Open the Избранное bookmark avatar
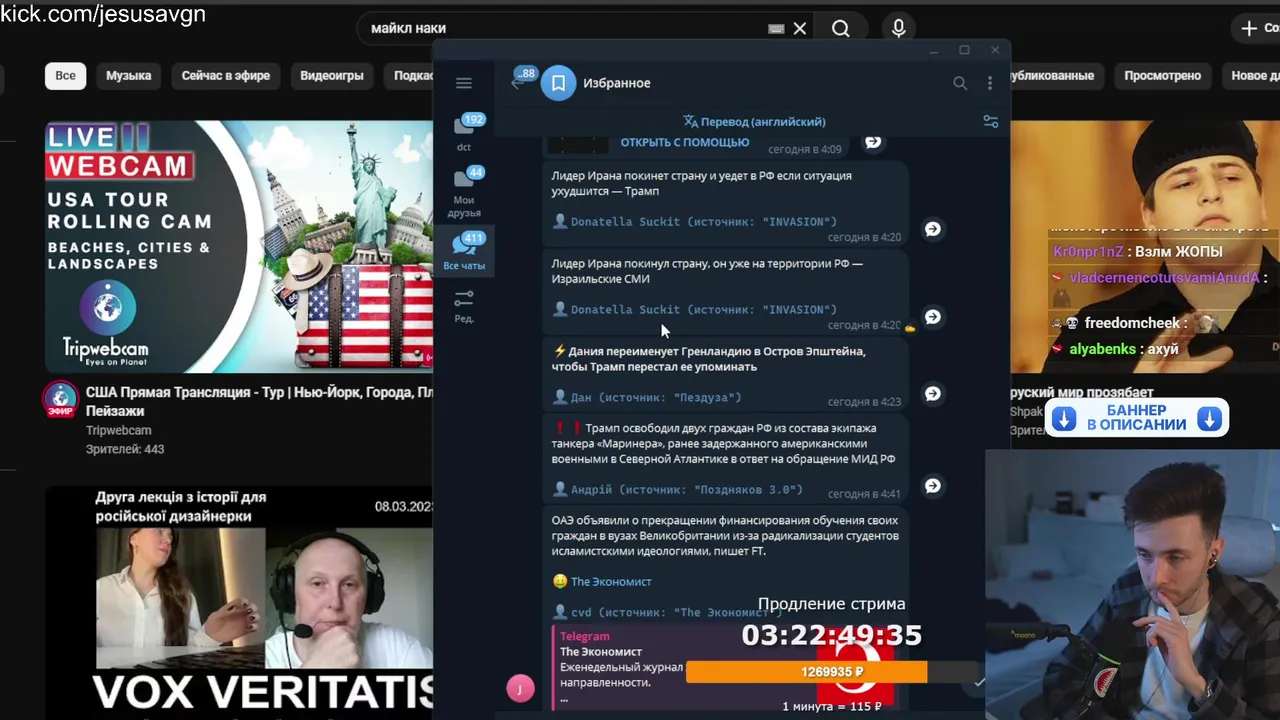This screenshot has width=1280, height=720. (559, 83)
